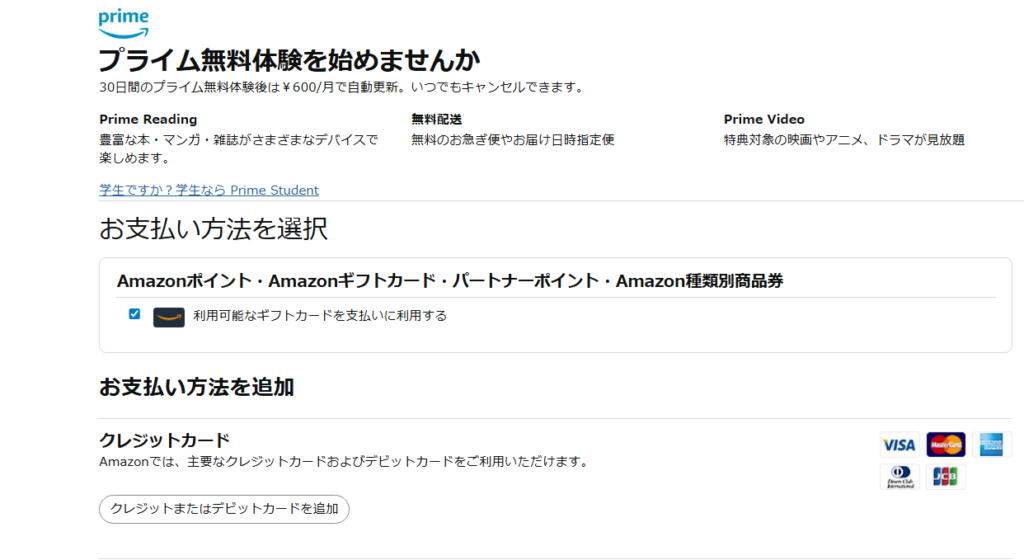The height and width of the screenshot is (560, 1024).
Task: Click the プライム無料体験を始めませんか title
Action: [289, 59]
